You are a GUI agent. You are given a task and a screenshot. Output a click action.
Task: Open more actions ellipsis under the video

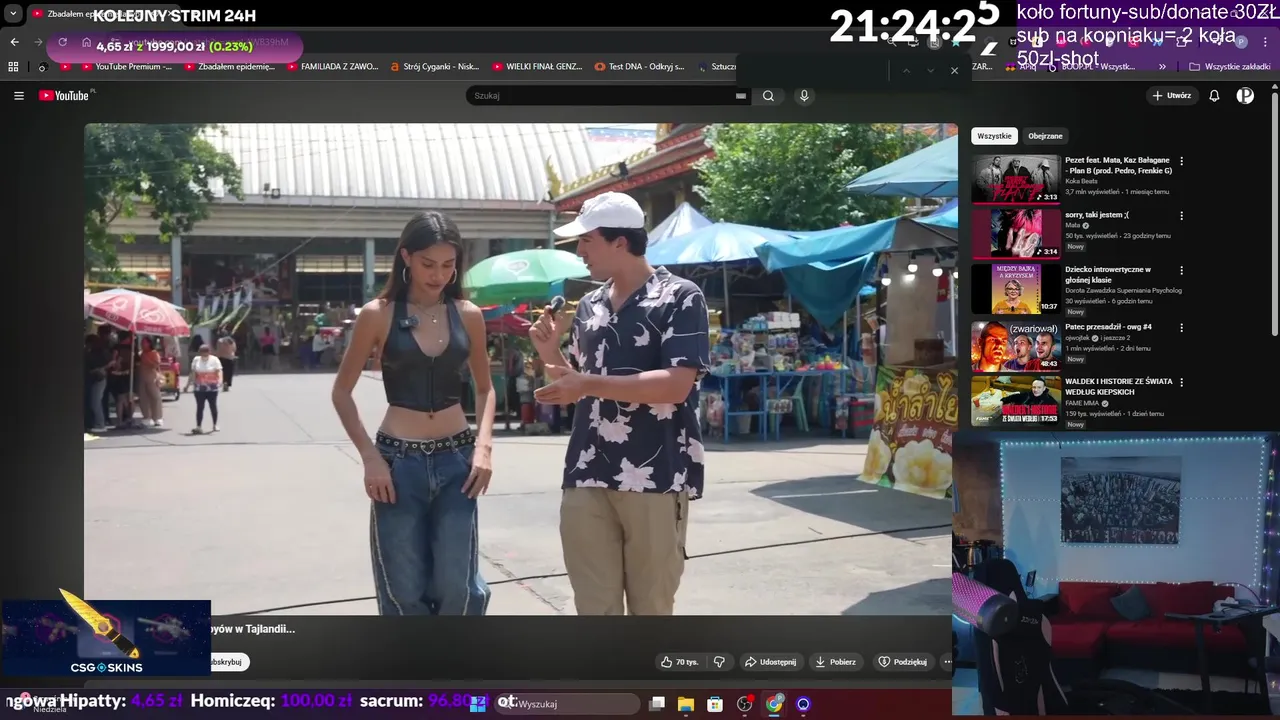click(x=947, y=662)
